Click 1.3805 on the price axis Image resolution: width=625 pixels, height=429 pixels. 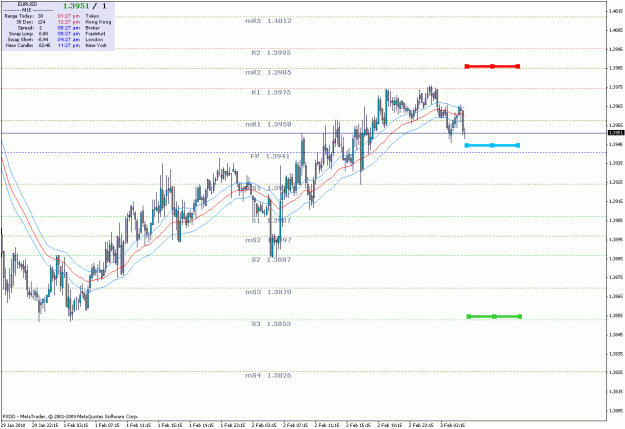click(616, 411)
